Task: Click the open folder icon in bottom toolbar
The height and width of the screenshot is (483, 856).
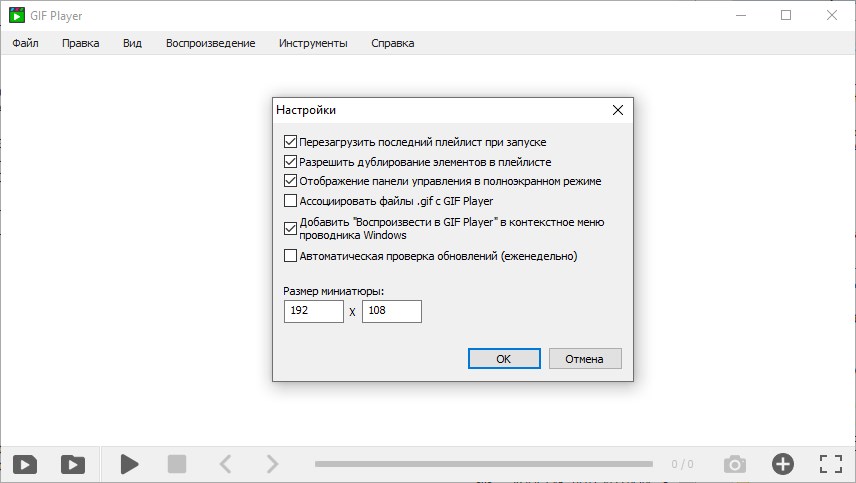Action: click(73, 464)
